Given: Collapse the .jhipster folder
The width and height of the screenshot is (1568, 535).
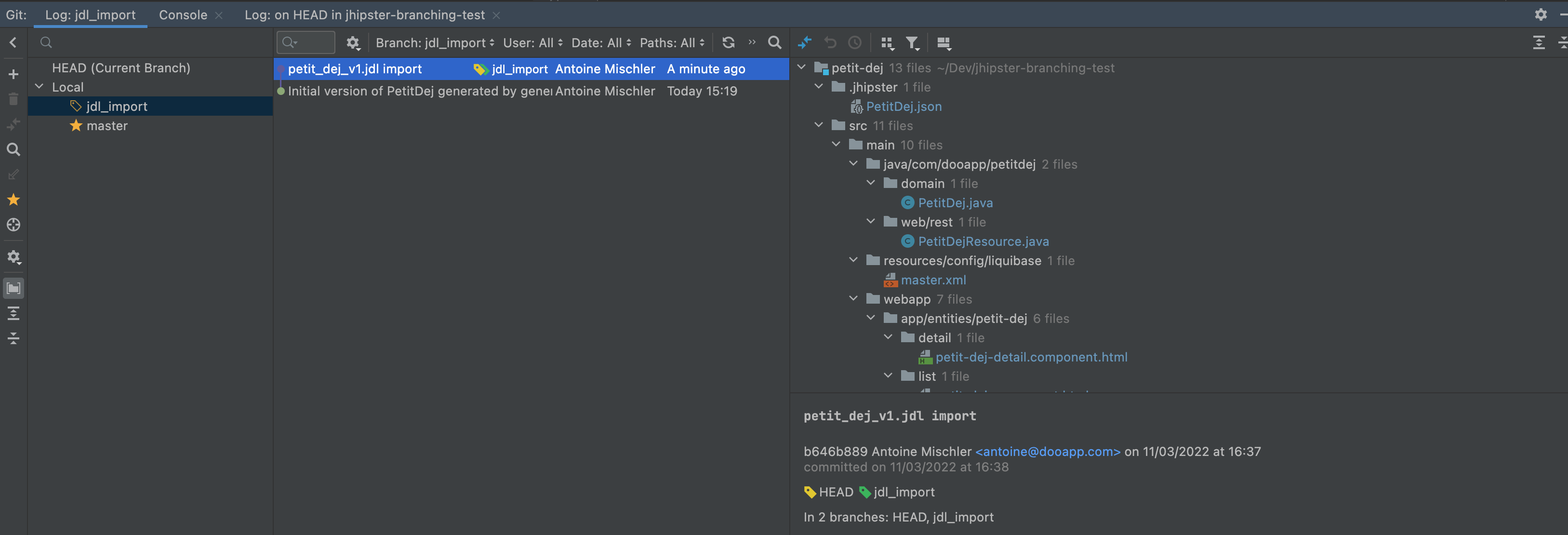Looking at the screenshot, I should click(819, 87).
